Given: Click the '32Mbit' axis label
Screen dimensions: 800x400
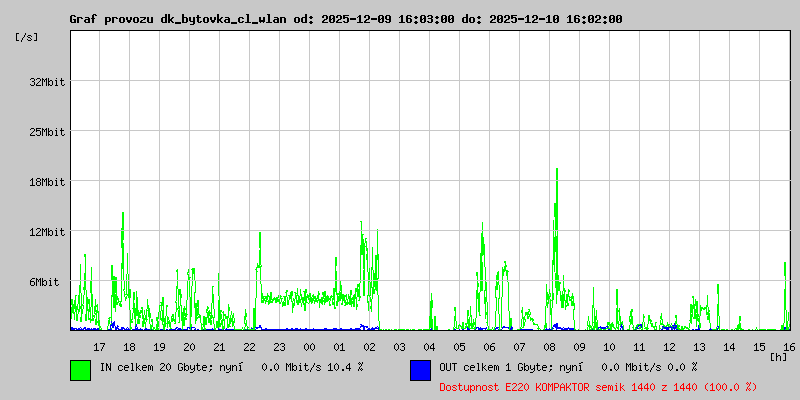Looking at the screenshot, I should tap(47, 82).
